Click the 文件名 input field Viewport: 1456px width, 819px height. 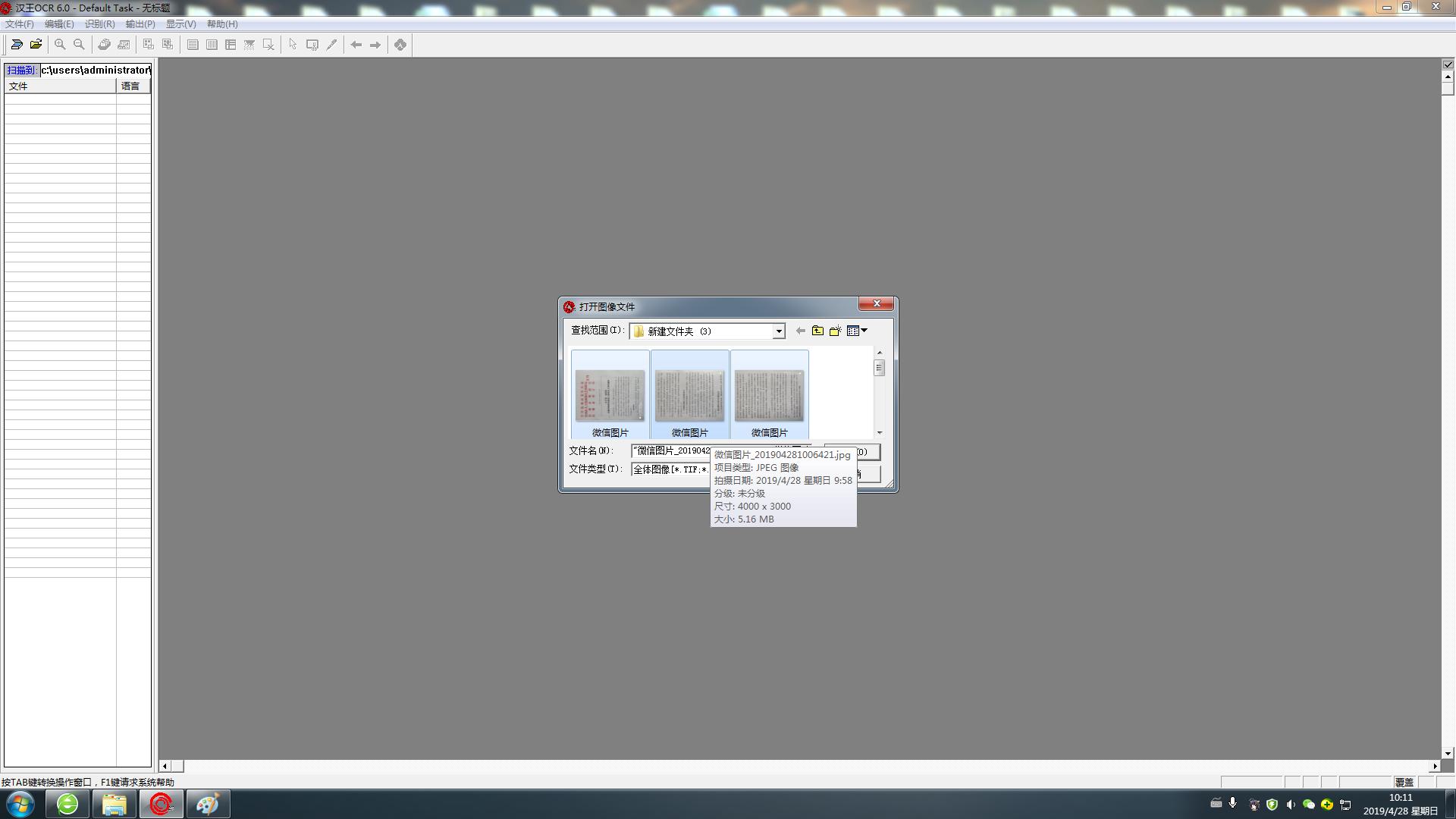pyautogui.click(x=670, y=451)
